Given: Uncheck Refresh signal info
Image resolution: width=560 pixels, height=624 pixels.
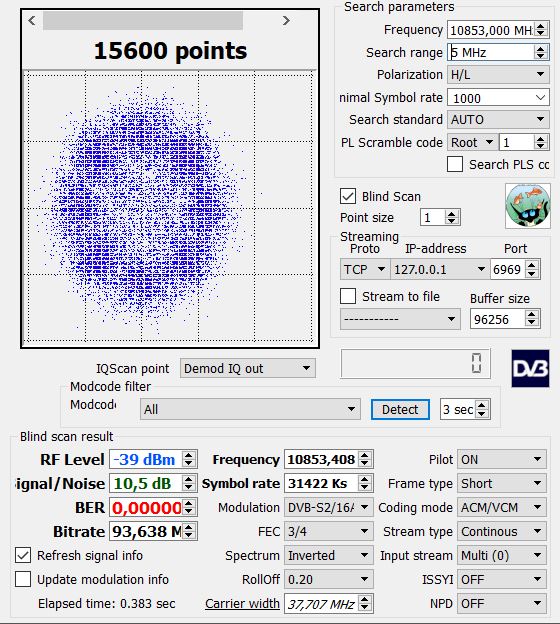Looking at the screenshot, I should click(23, 555).
